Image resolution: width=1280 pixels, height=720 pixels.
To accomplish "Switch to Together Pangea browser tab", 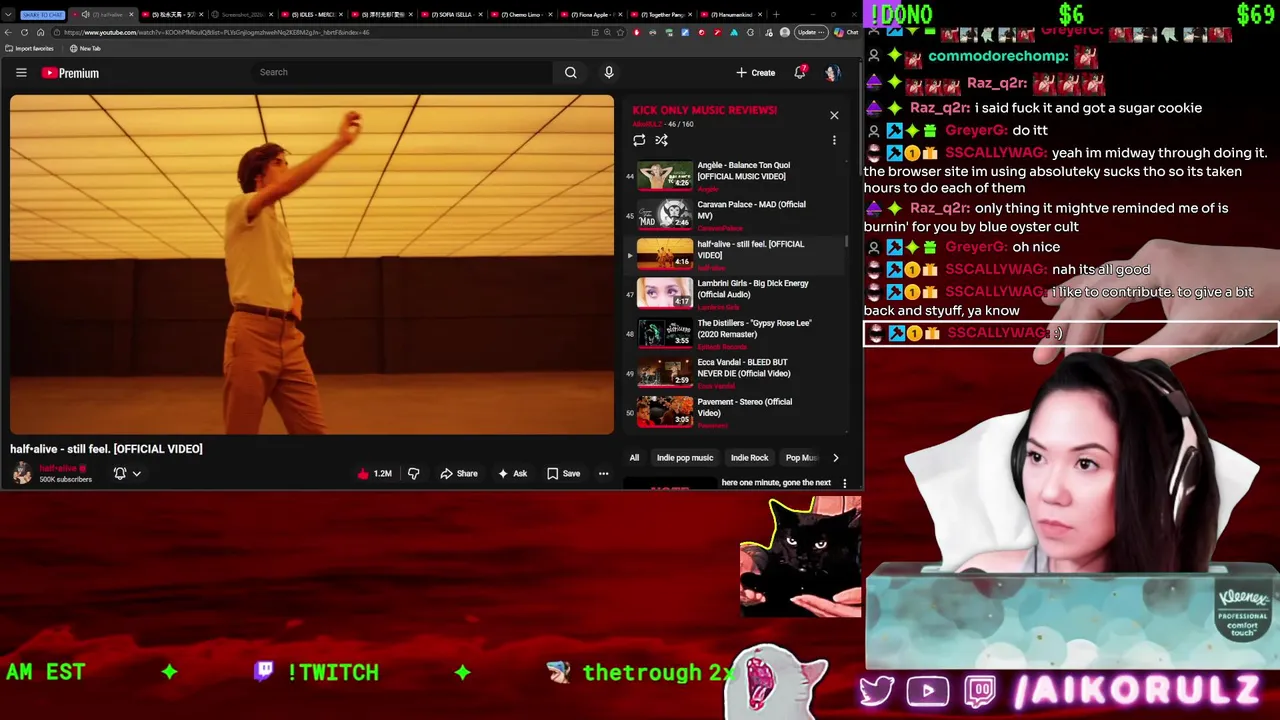I will (660, 15).
